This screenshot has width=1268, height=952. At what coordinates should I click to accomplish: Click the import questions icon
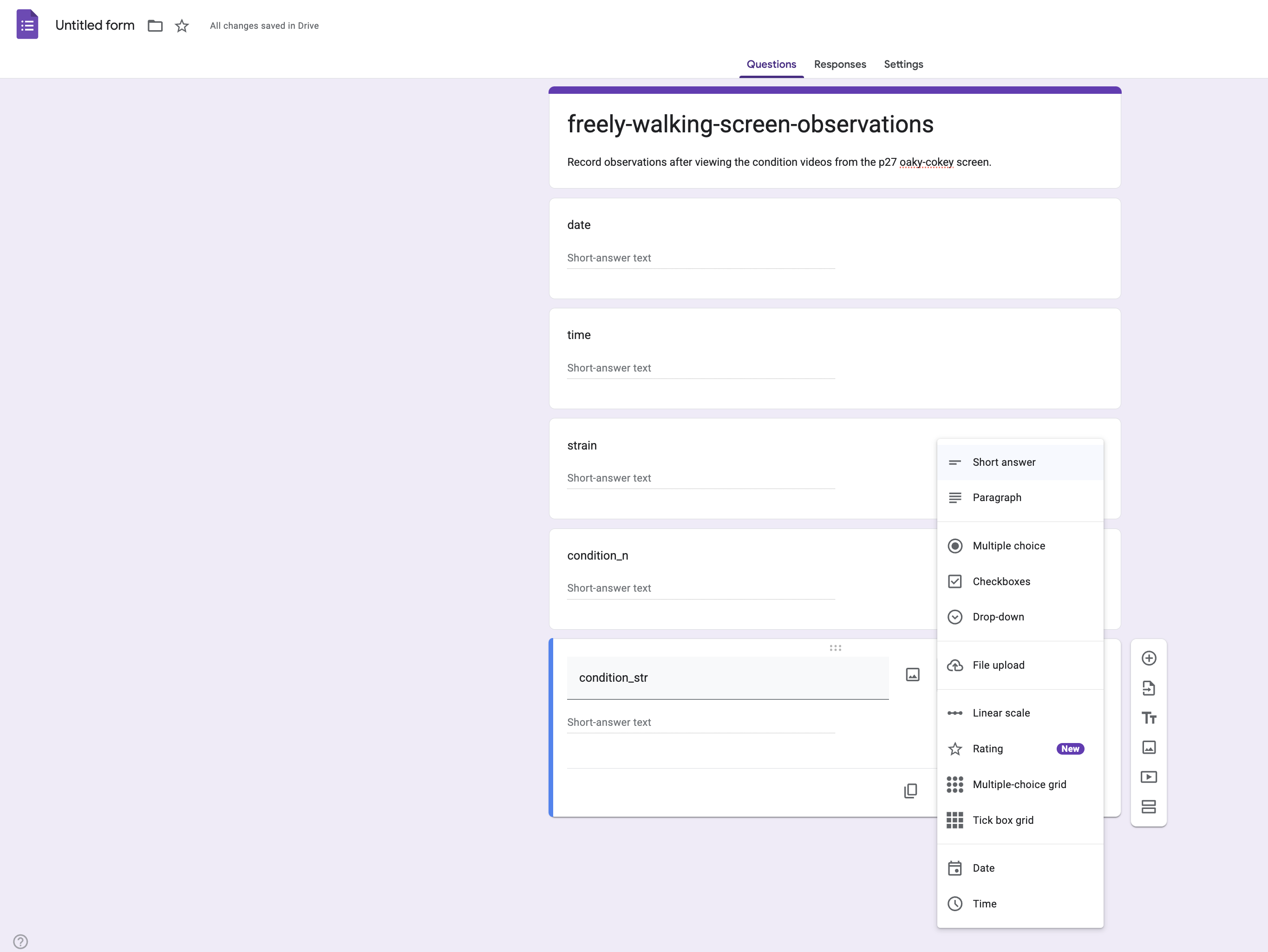1148,688
